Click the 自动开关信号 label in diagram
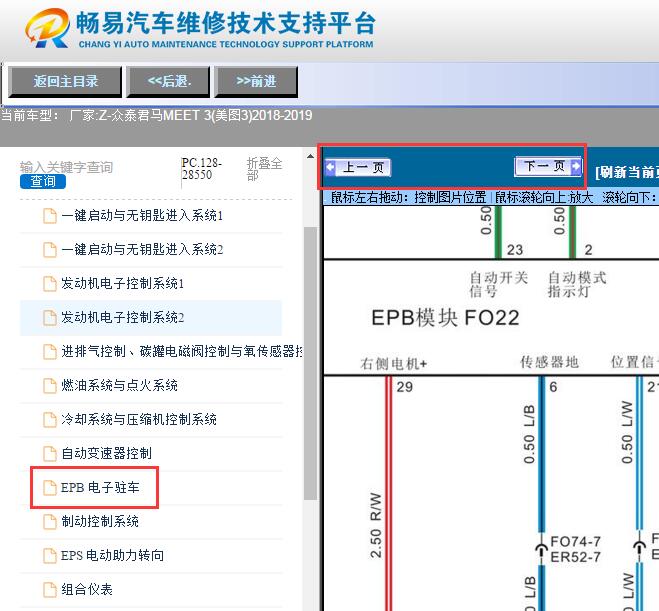Viewport: 659px width, 611px height. [x=498, y=284]
